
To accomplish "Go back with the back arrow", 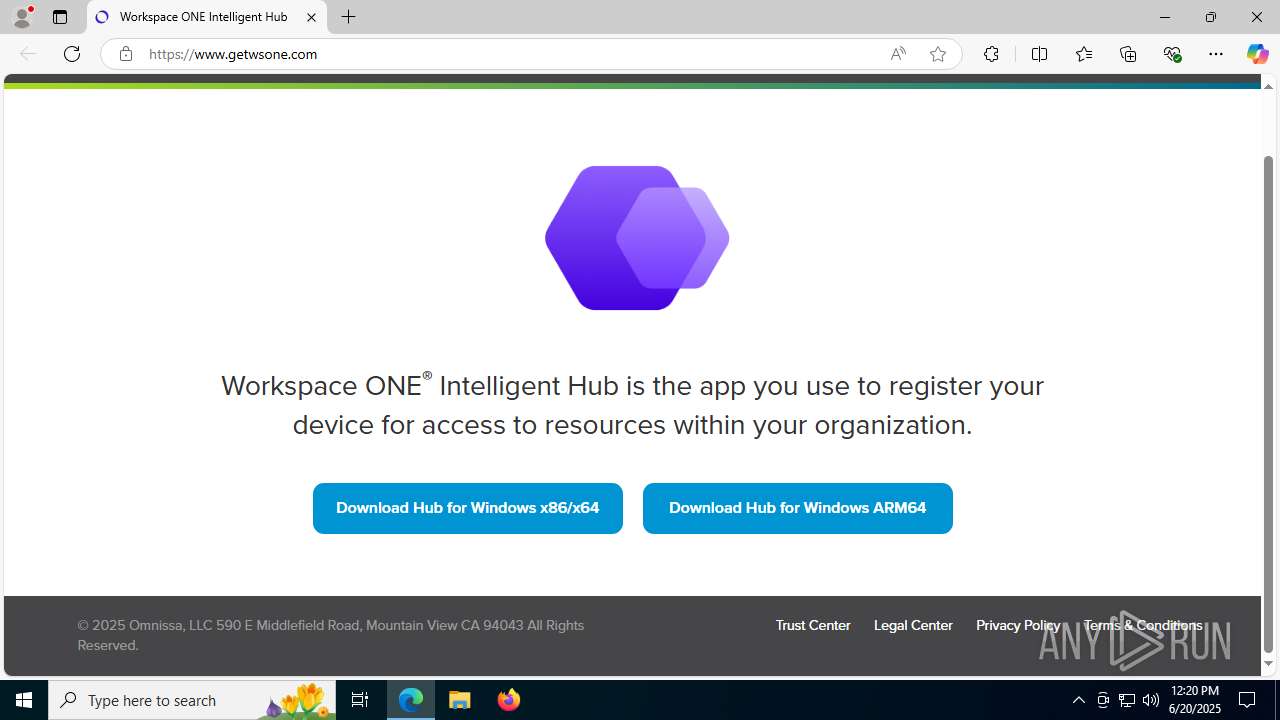I will click(28, 54).
